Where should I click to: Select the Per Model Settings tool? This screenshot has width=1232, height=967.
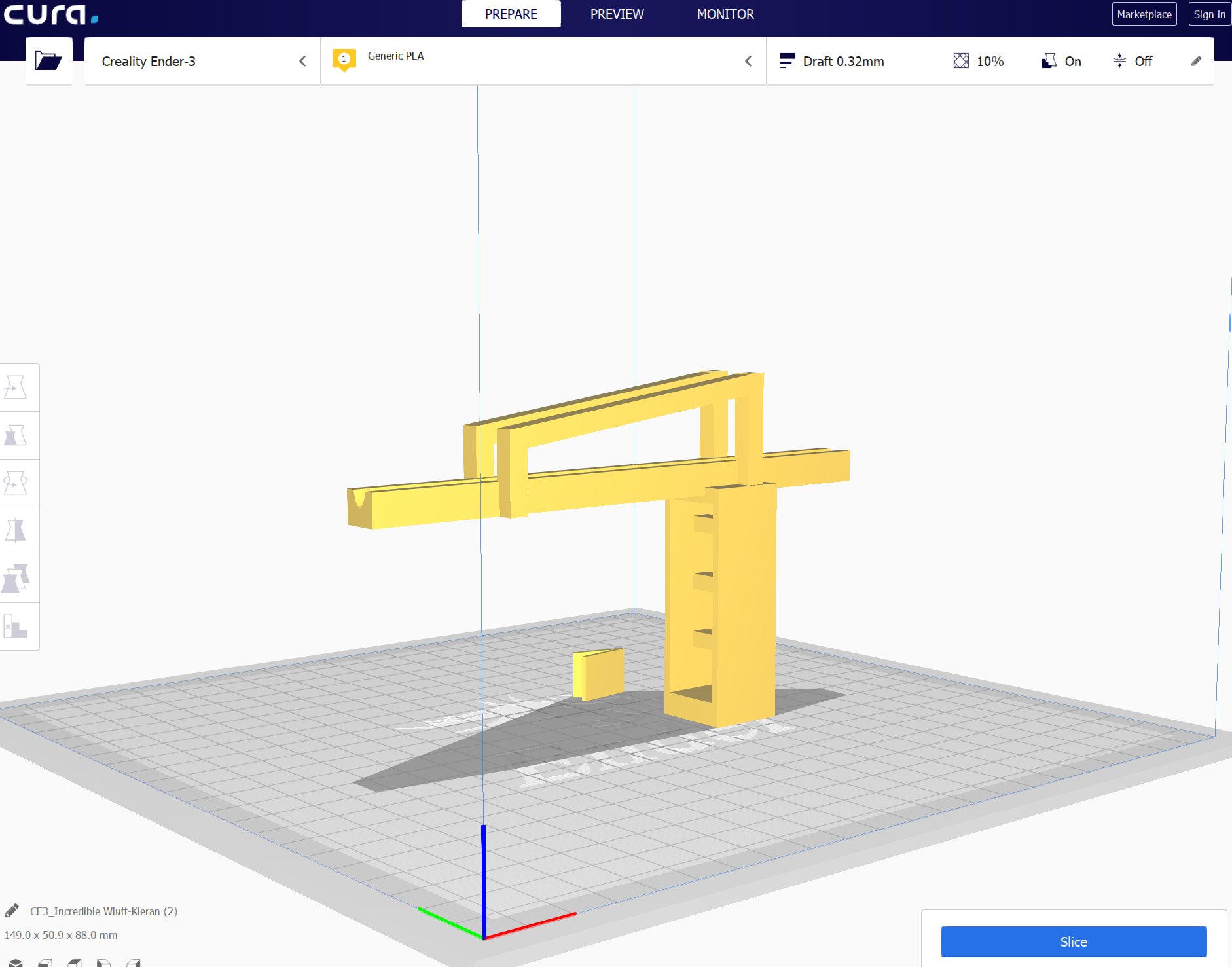tap(16, 579)
